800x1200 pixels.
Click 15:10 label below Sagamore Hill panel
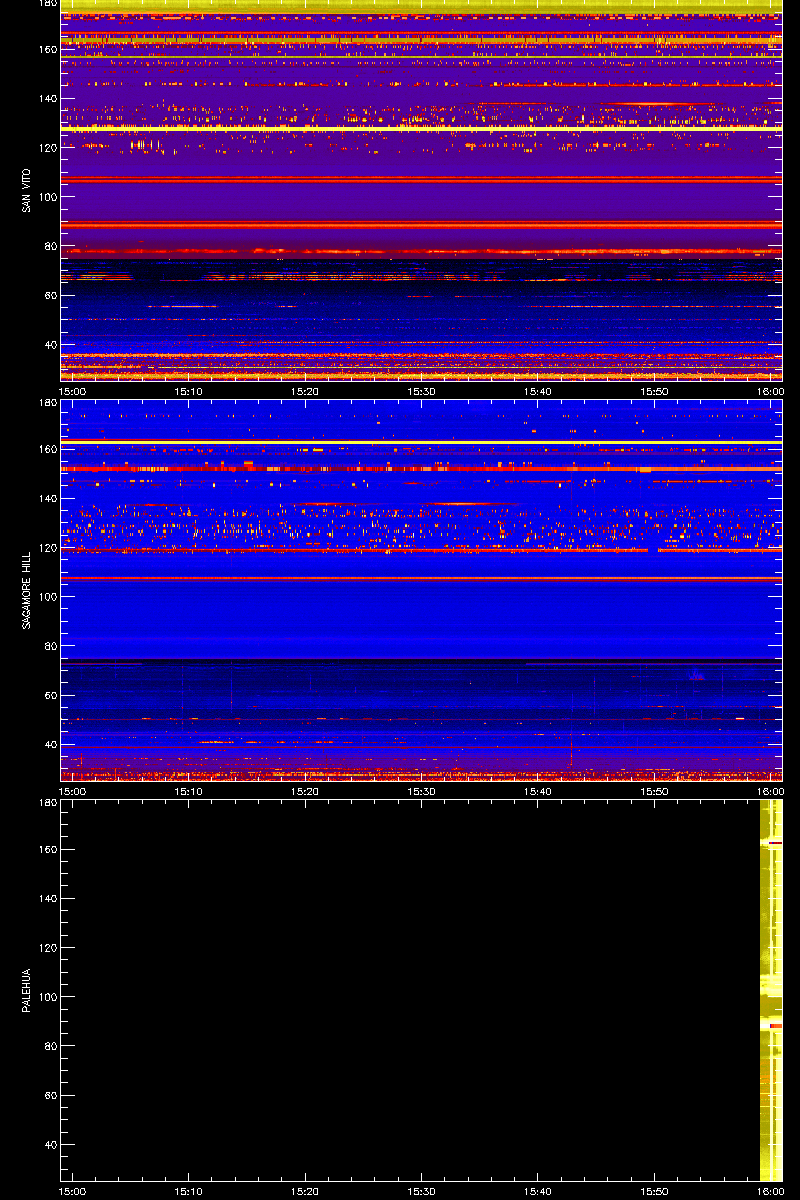(189, 791)
